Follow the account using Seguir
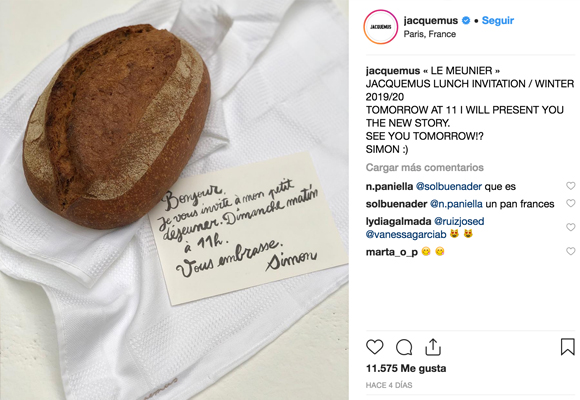The width and height of the screenshot is (580, 400). click(x=498, y=20)
